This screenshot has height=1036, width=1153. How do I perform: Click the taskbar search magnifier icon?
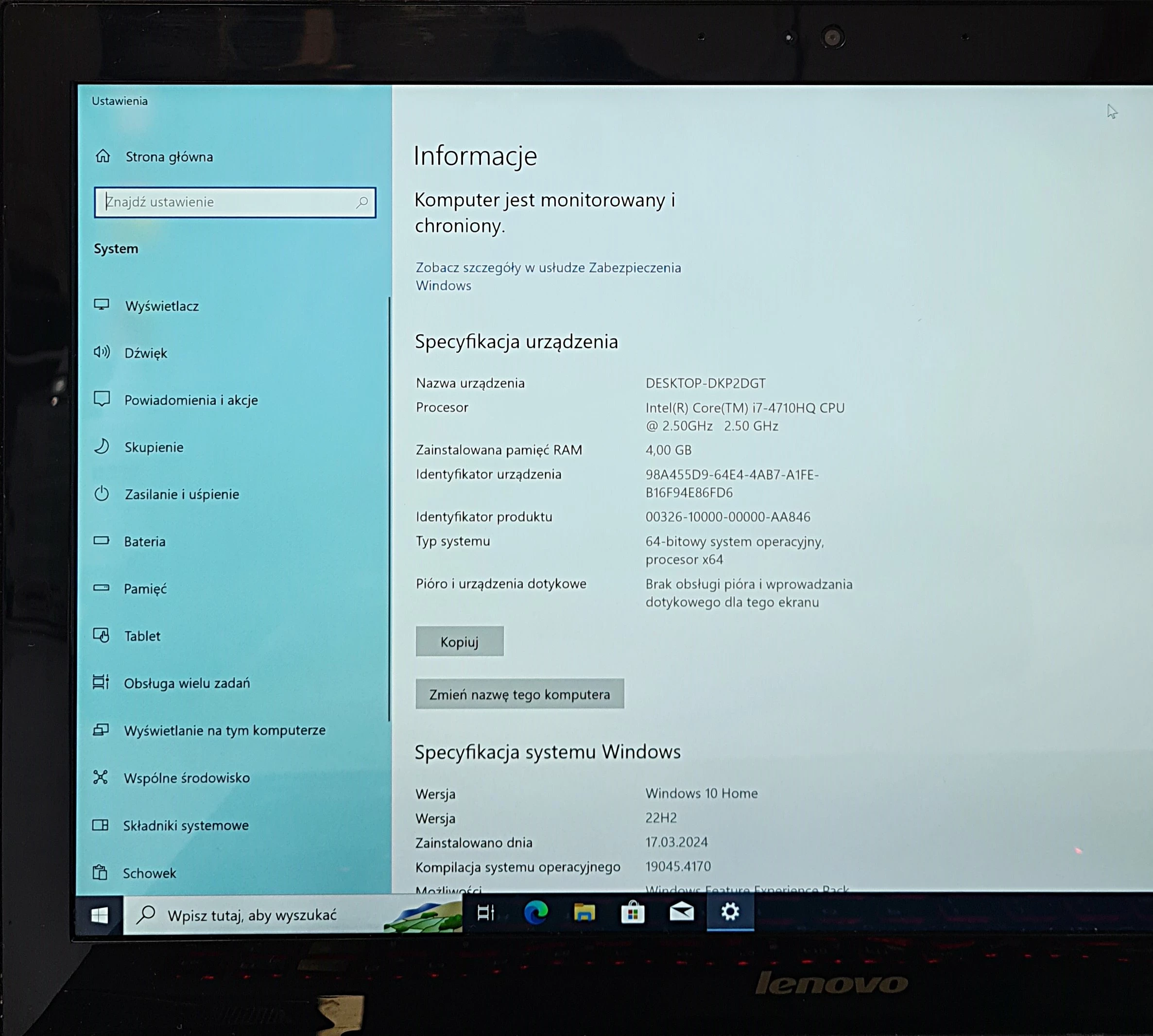pos(146,915)
